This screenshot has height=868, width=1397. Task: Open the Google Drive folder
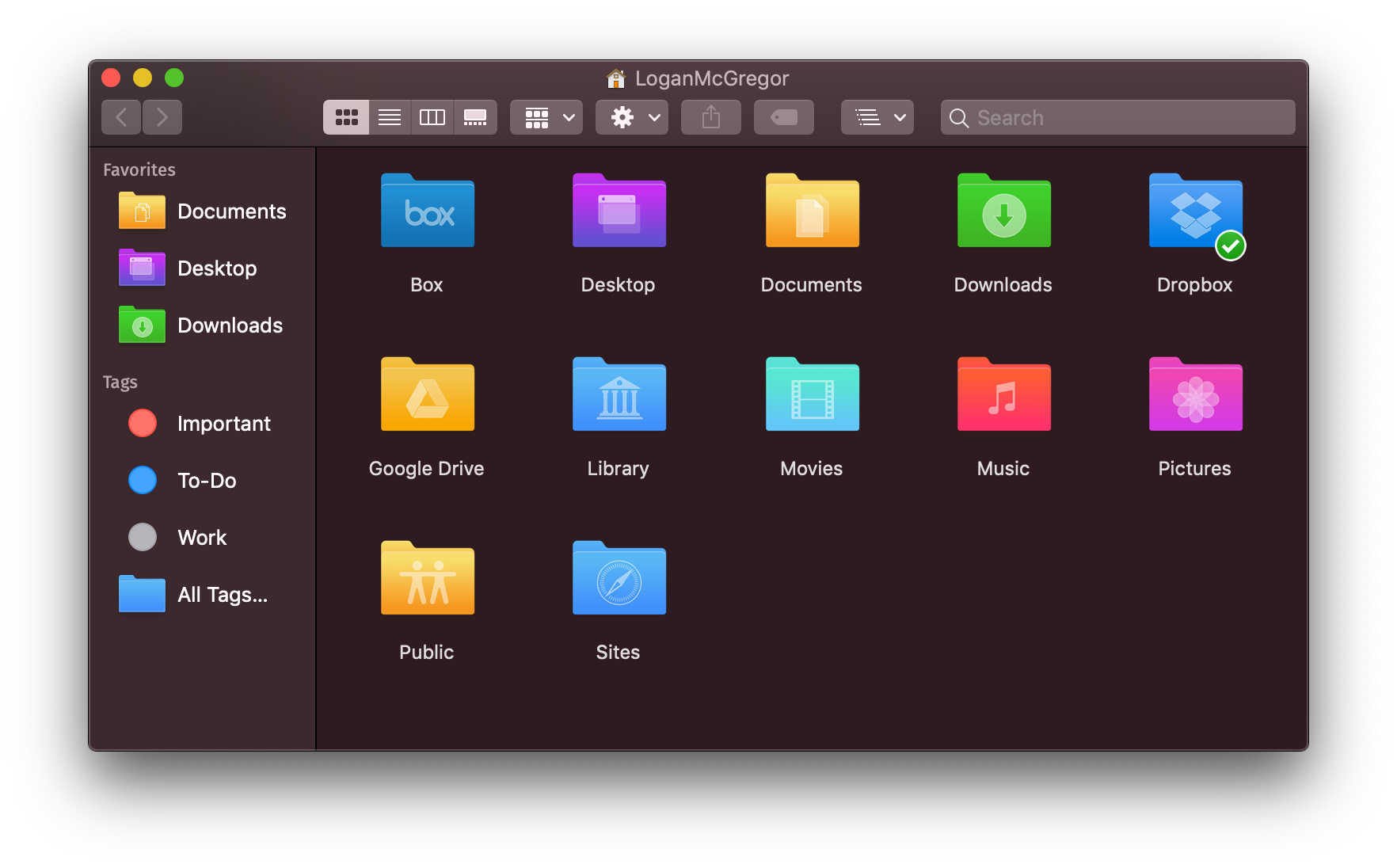tap(426, 394)
